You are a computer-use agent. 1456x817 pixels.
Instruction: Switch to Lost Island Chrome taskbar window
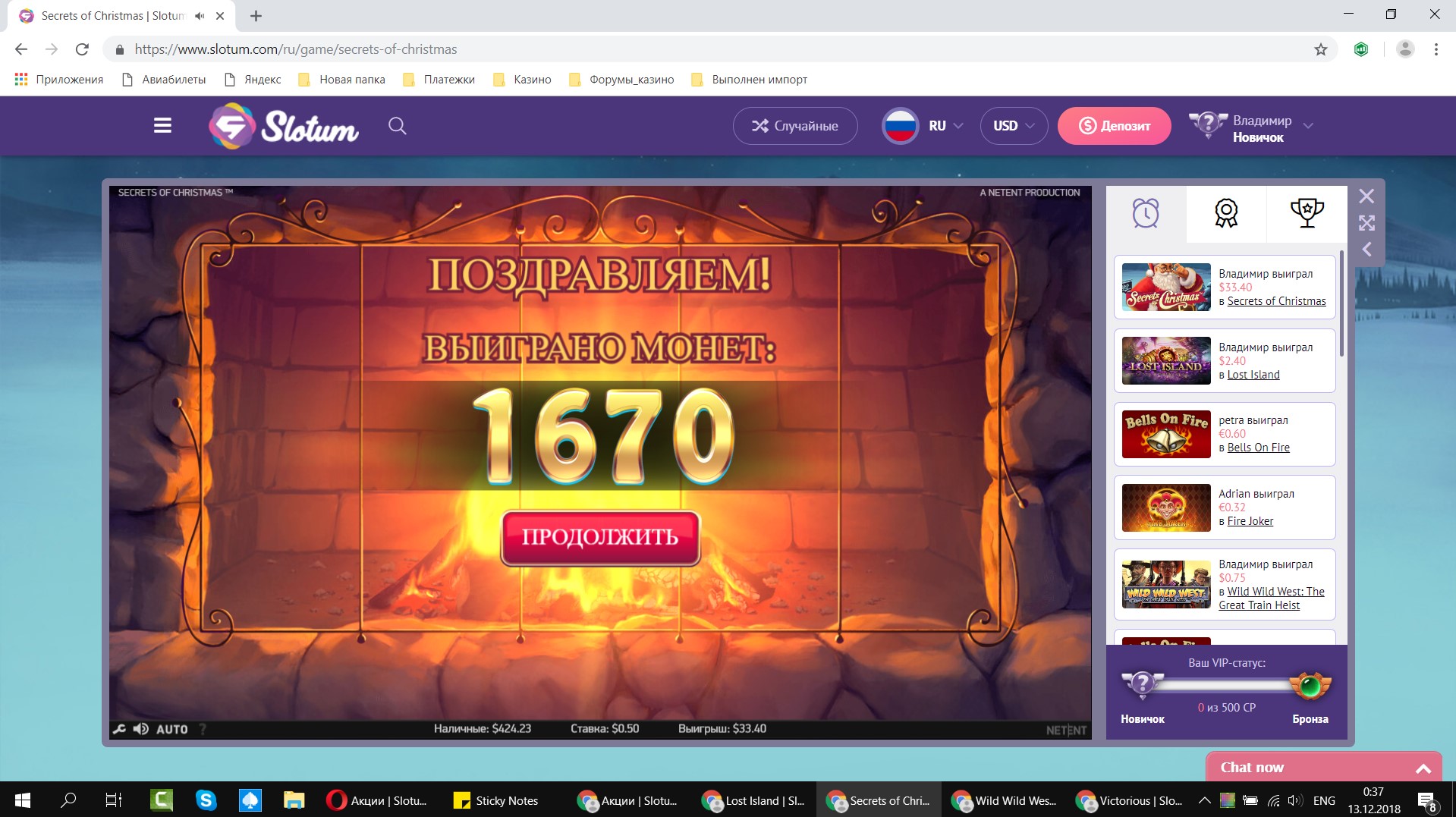(x=754, y=800)
